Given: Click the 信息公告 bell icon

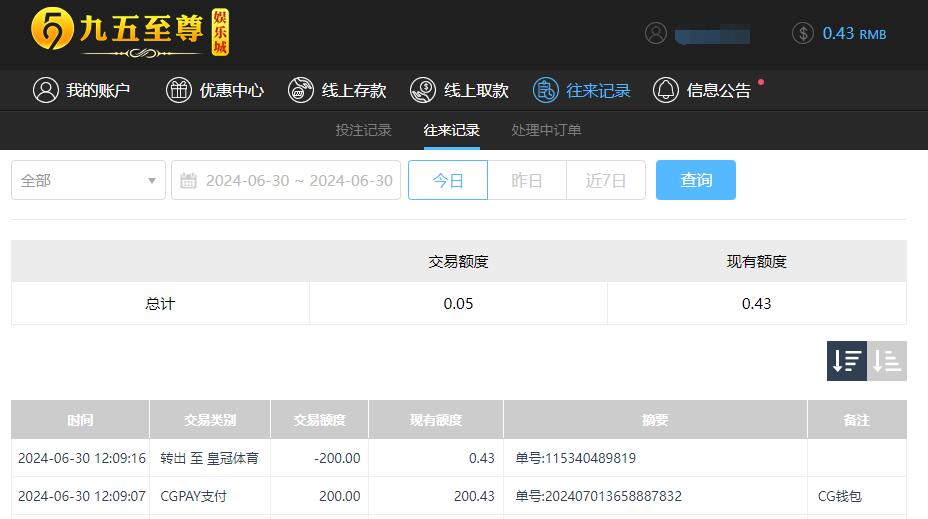Looking at the screenshot, I should [x=666, y=90].
